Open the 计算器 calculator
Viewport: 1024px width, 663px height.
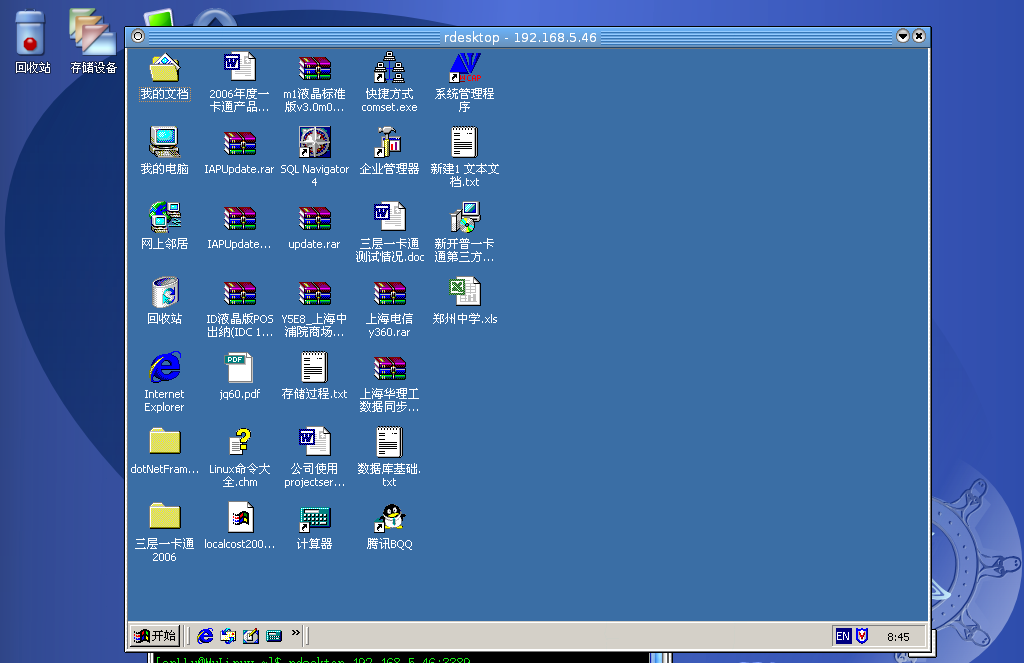pyautogui.click(x=314, y=520)
